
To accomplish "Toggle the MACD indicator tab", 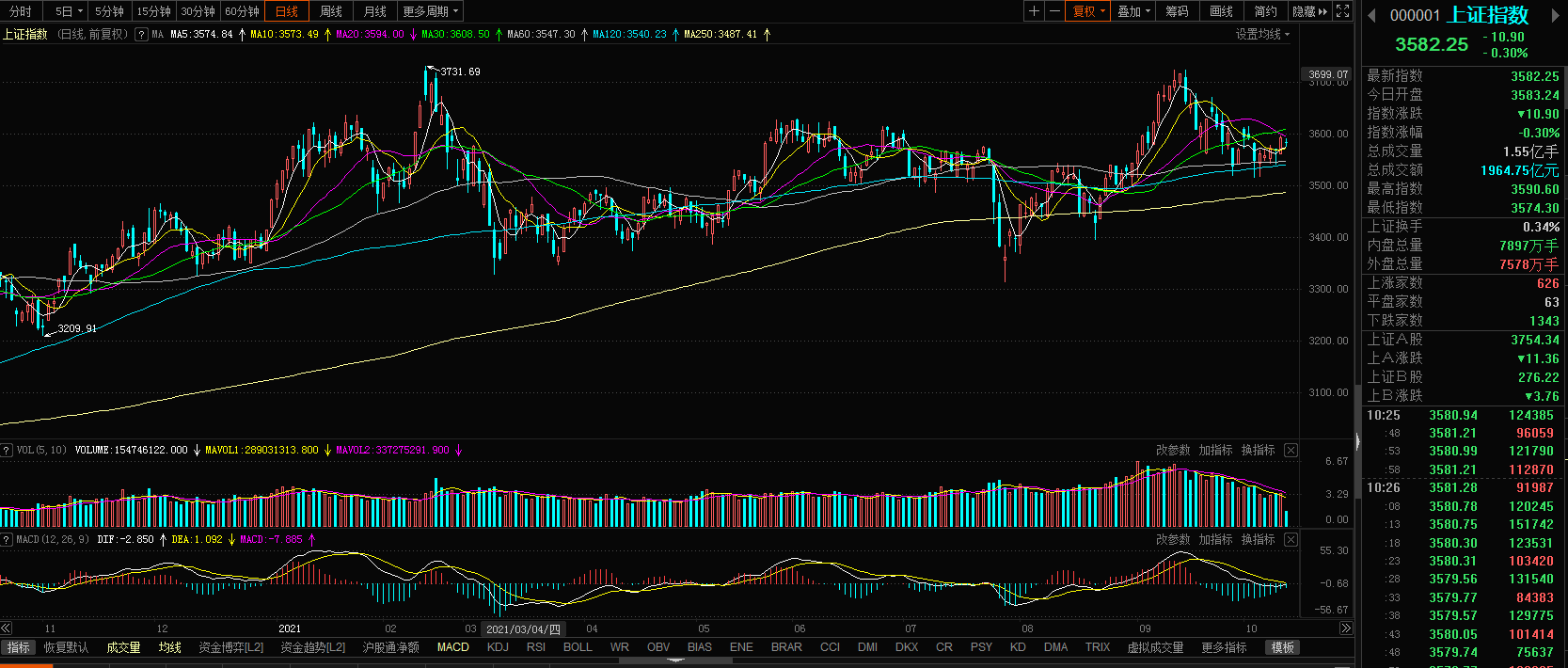I will (x=453, y=647).
